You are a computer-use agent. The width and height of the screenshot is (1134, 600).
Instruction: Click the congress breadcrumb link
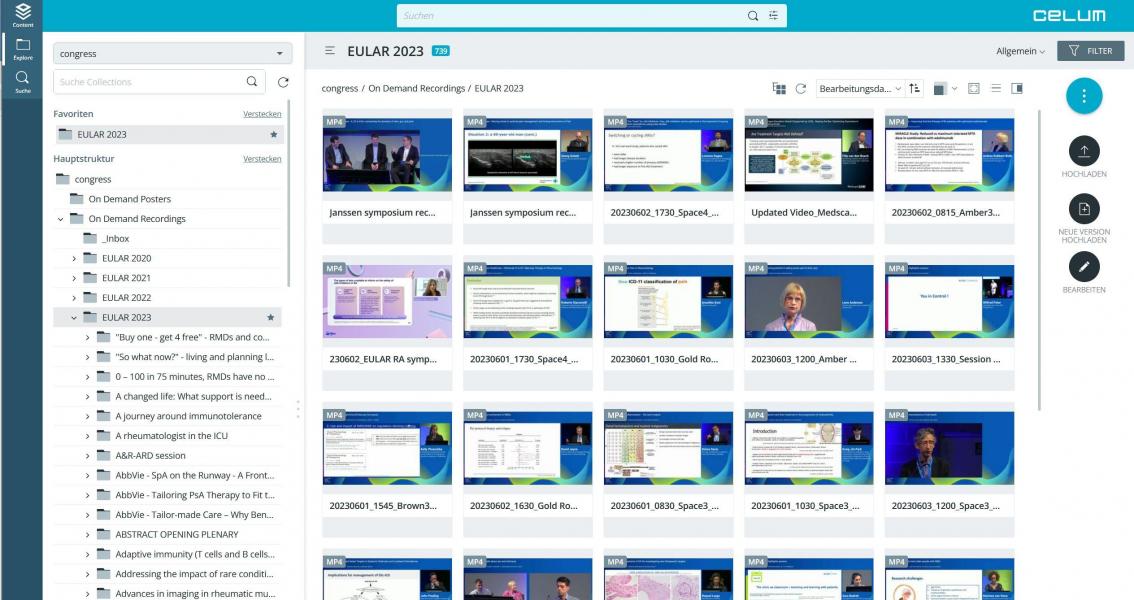point(340,88)
